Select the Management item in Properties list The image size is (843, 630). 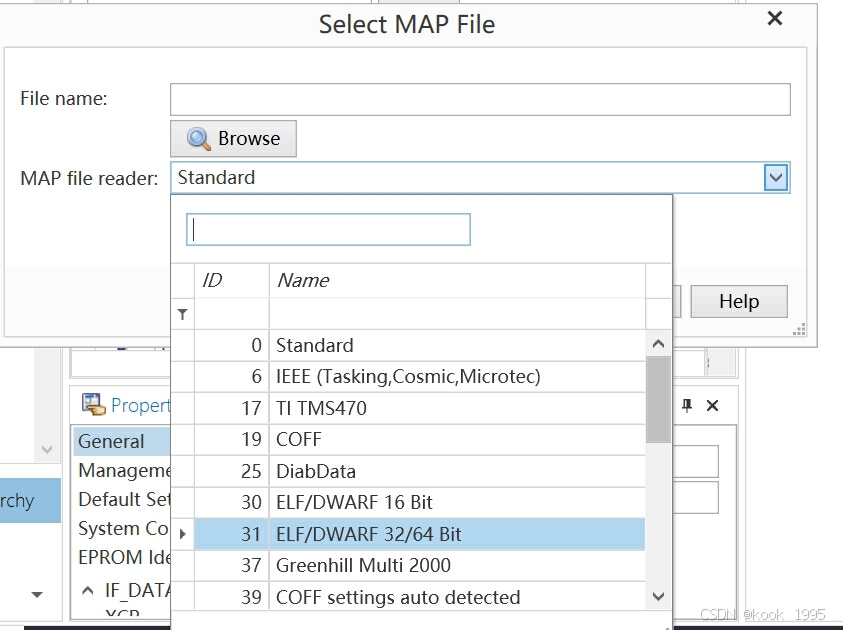[124, 471]
